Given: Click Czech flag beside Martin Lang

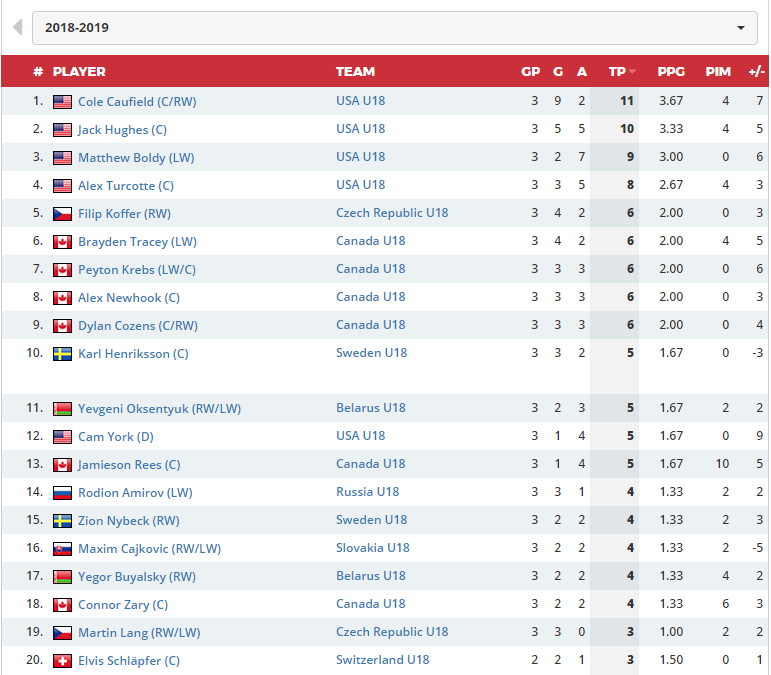Looking at the screenshot, I should [x=62, y=633].
